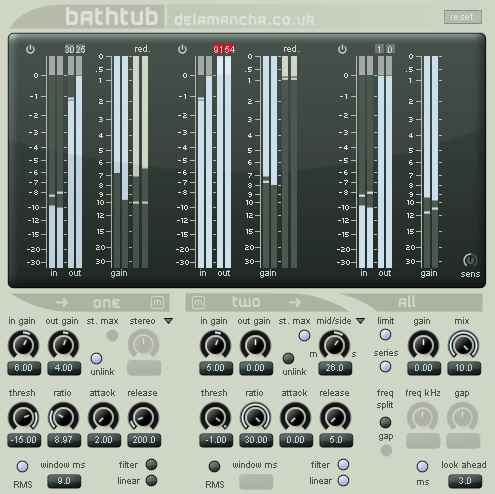Click section ONE attack value 2.00
This screenshot has height=494, width=495.
coord(104,440)
